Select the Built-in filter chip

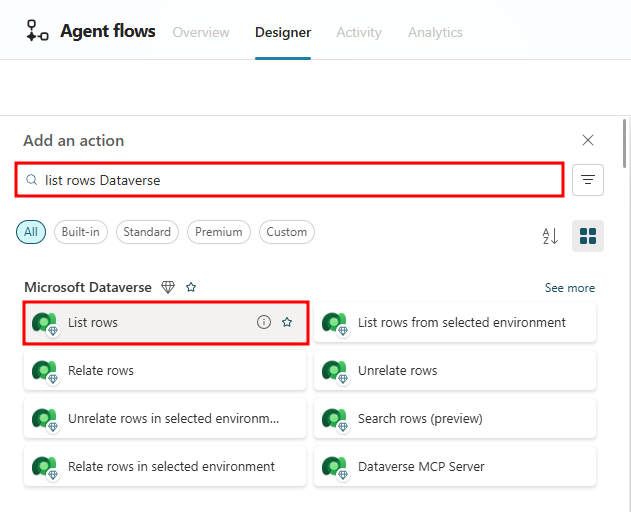(80, 232)
